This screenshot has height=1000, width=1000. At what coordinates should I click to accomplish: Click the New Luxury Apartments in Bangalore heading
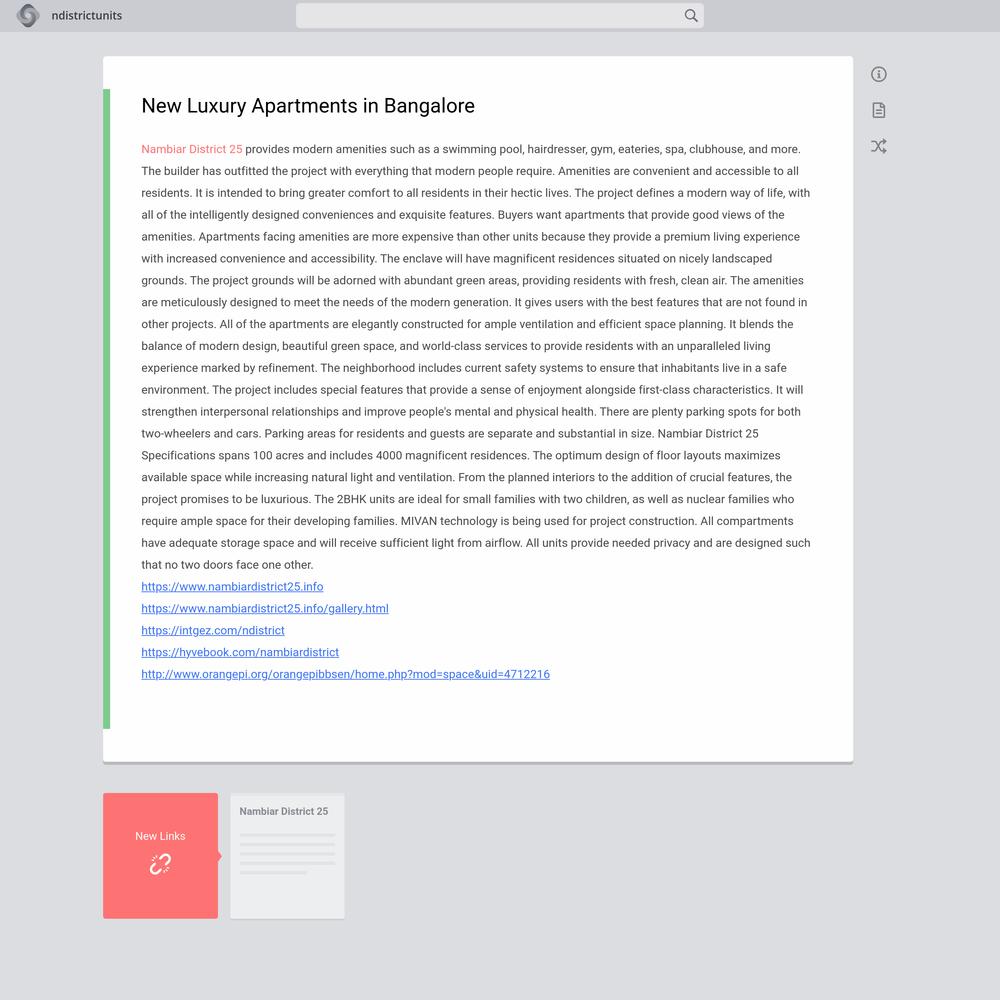308,106
